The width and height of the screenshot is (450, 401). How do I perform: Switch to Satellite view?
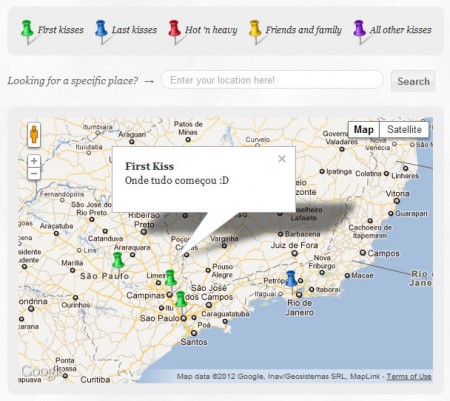pos(404,129)
